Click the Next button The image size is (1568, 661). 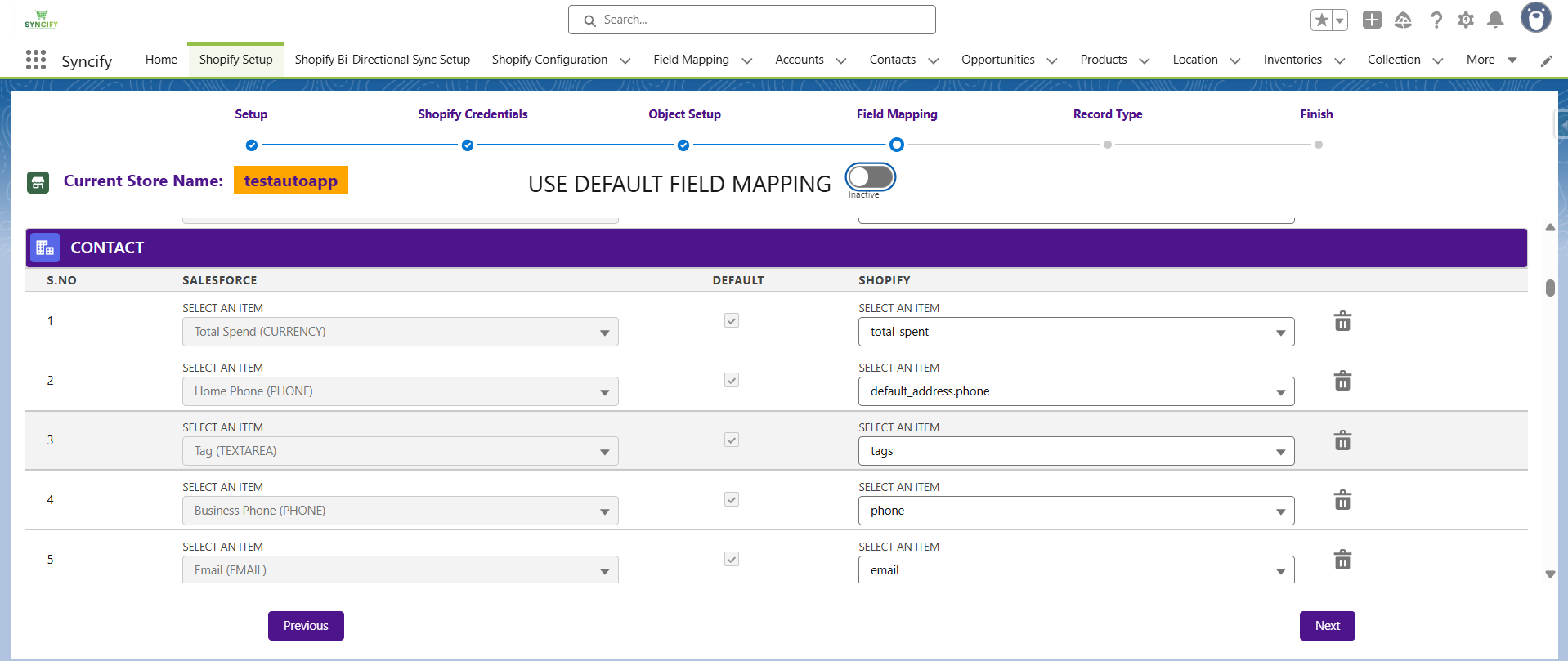click(1328, 626)
